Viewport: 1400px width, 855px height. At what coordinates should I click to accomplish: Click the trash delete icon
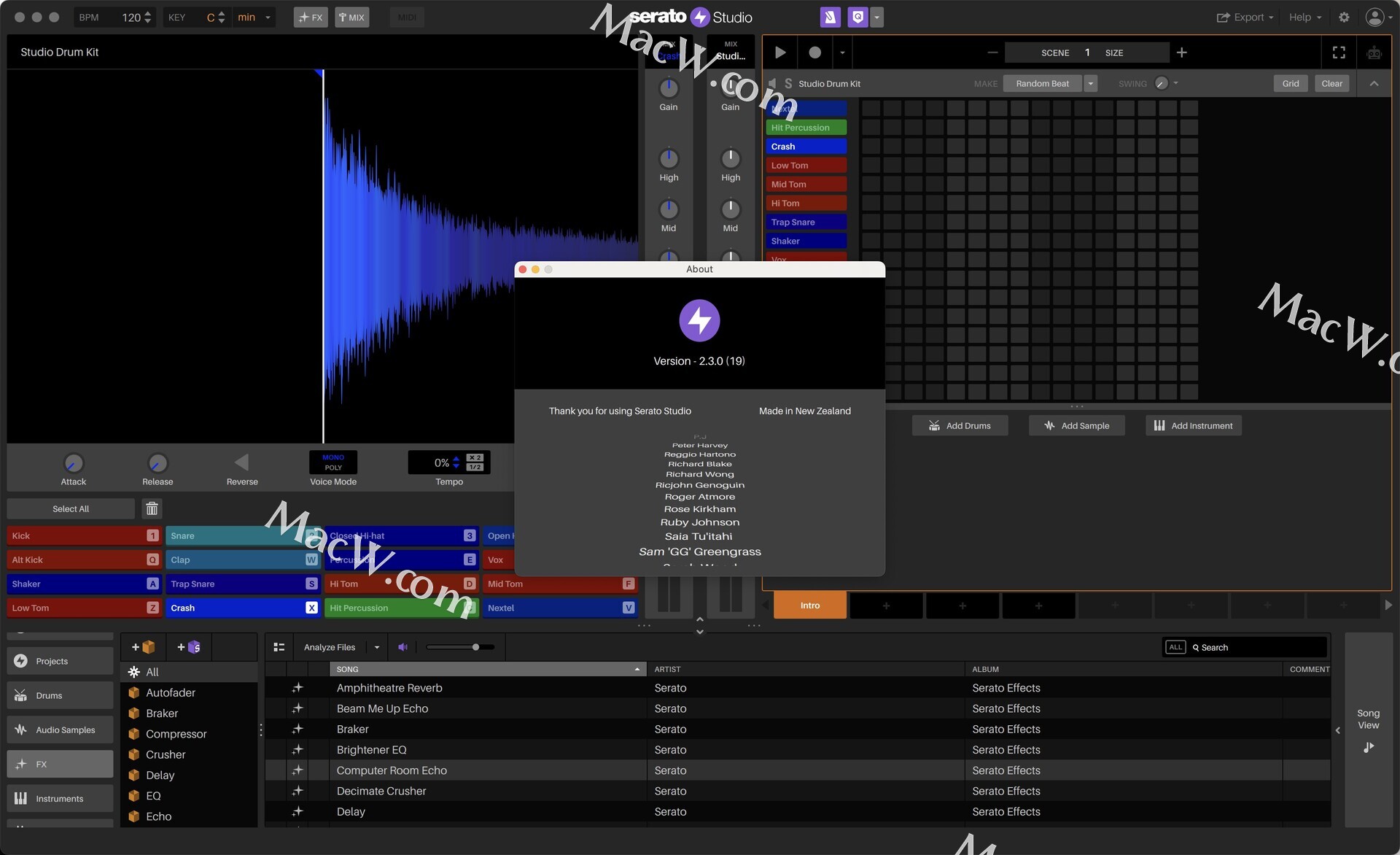(152, 509)
